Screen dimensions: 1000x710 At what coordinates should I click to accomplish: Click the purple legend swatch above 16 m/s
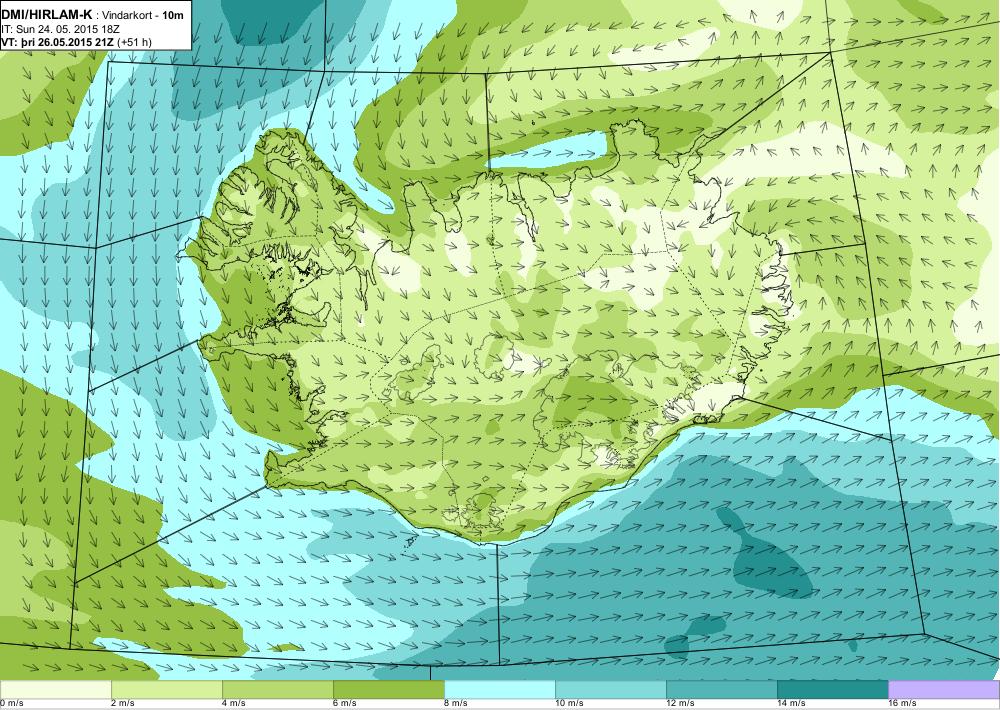(944, 690)
